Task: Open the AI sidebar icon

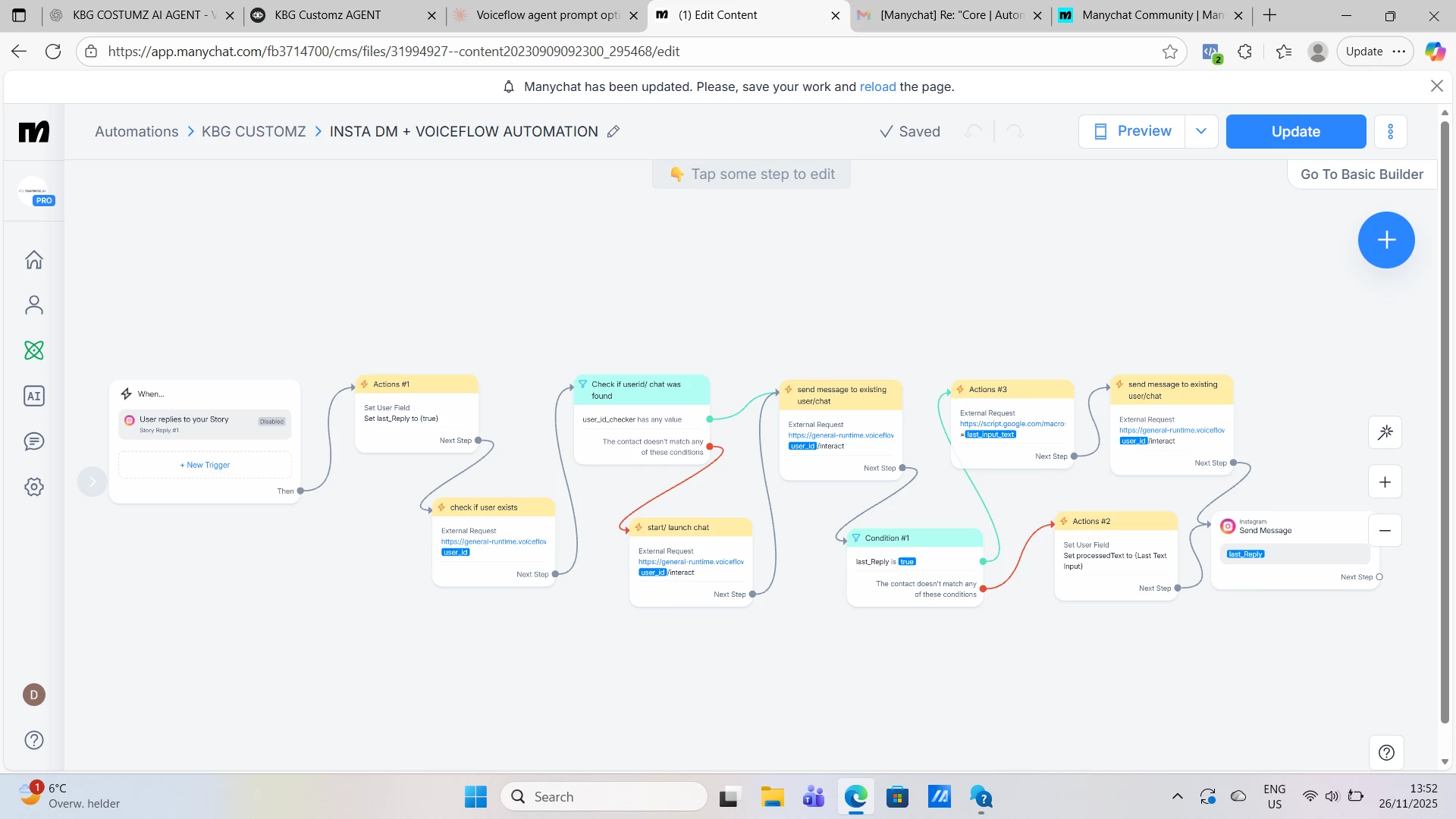Action: coord(34,396)
